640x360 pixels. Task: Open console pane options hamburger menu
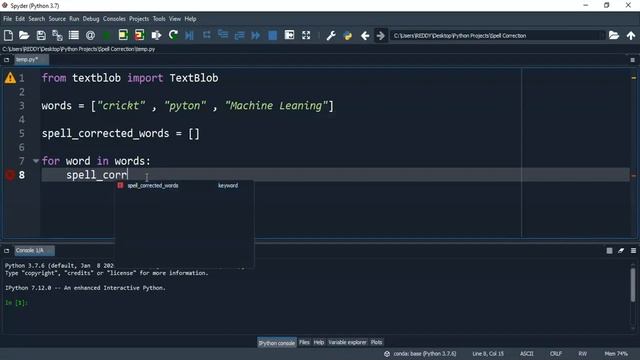[x=633, y=251]
